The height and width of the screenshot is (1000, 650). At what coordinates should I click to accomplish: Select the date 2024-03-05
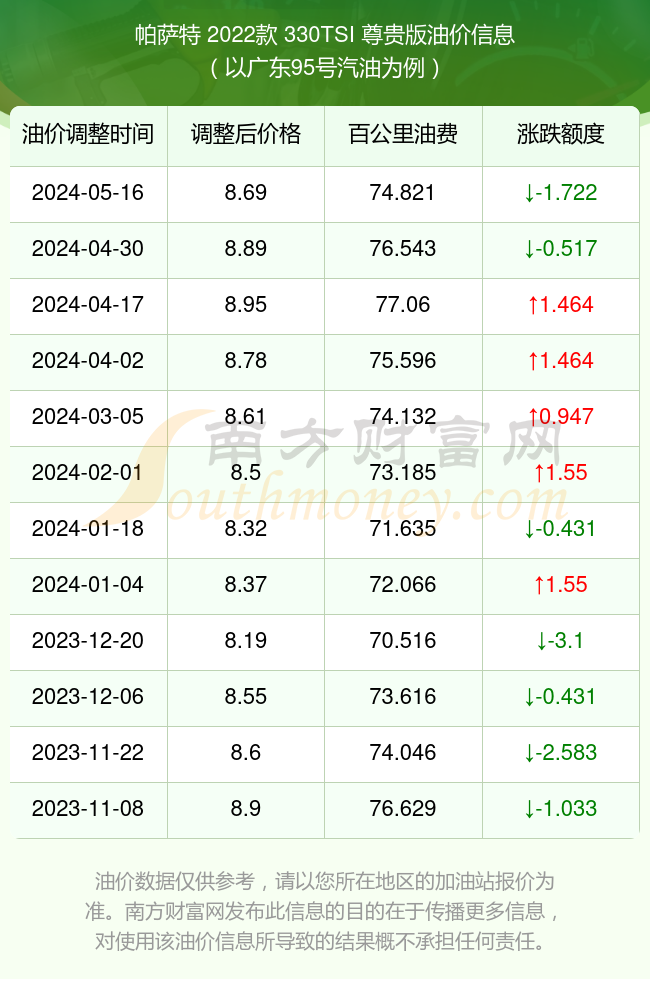[88, 417]
